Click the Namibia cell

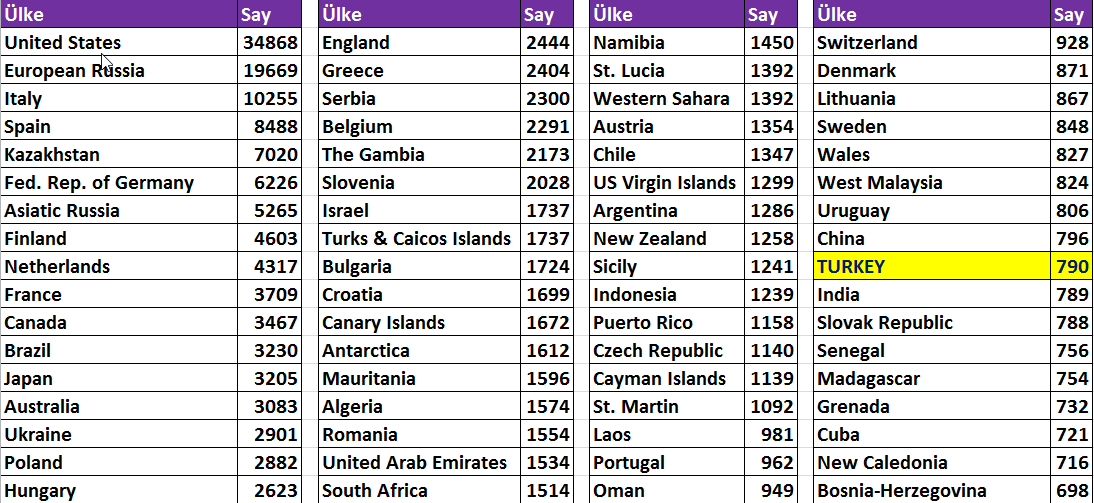[667, 42]
